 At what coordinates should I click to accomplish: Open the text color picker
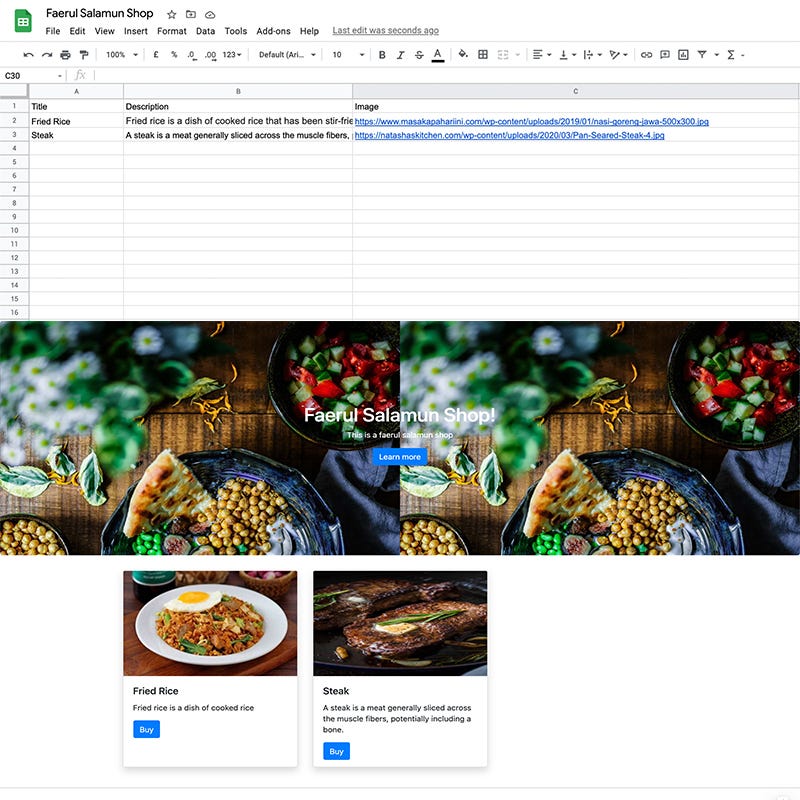436,55
